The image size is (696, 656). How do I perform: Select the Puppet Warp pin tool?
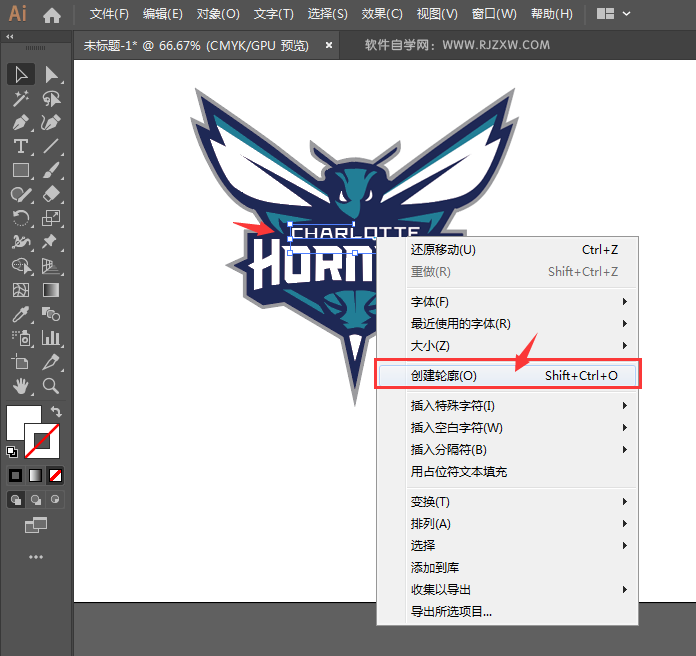51,242
